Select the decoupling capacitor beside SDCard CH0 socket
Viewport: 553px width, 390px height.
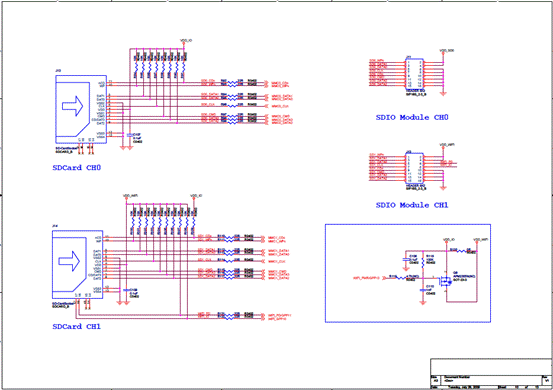click(x=130, y=135)
